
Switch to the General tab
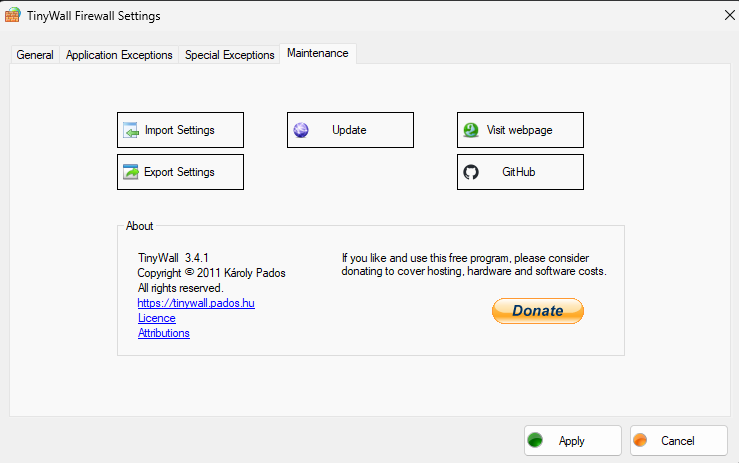[35, 55]
